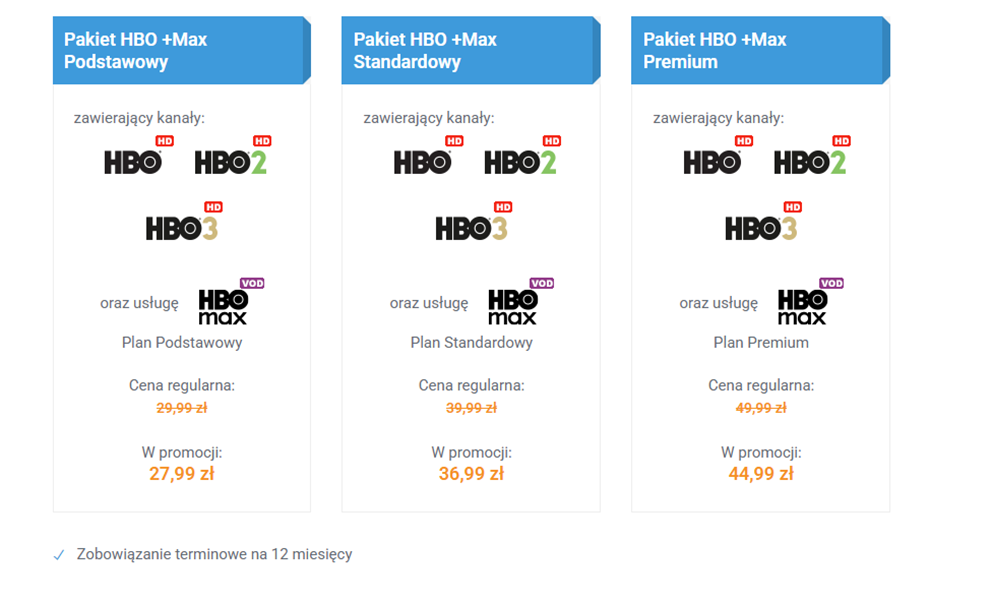Click the HBO2 HD logo in Podstawowy package

click(x=232, y=157)
